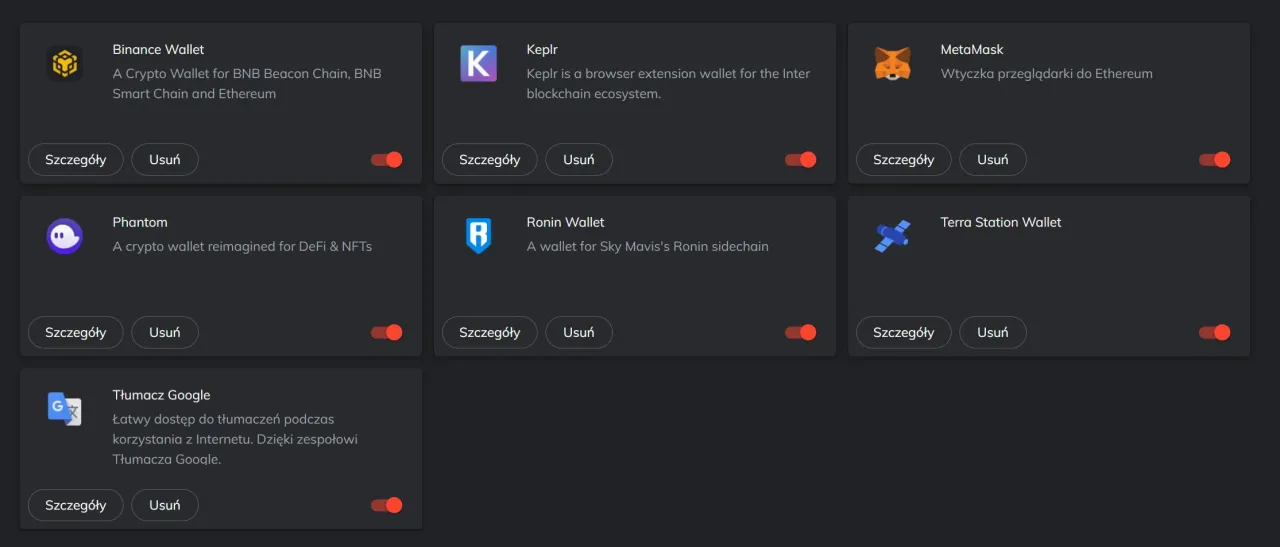Image resolution: width=1280 pixels, height=547 pixels.
Task: Click the Ronin Wallet title text
Action: pyautogui.click(x=566, y=222)
